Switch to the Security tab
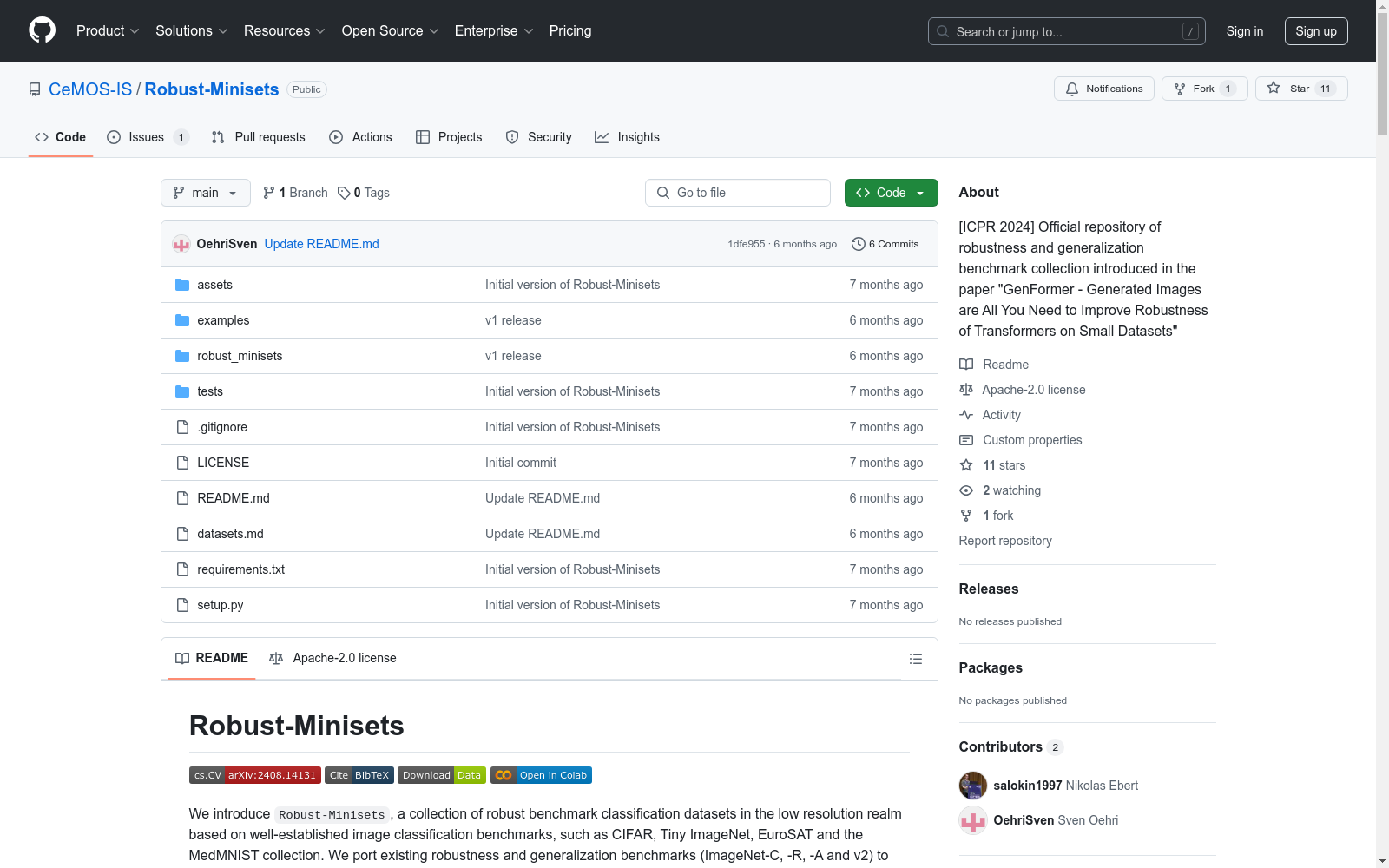This screenshot has height=868, width=1389. coord(538,137)
